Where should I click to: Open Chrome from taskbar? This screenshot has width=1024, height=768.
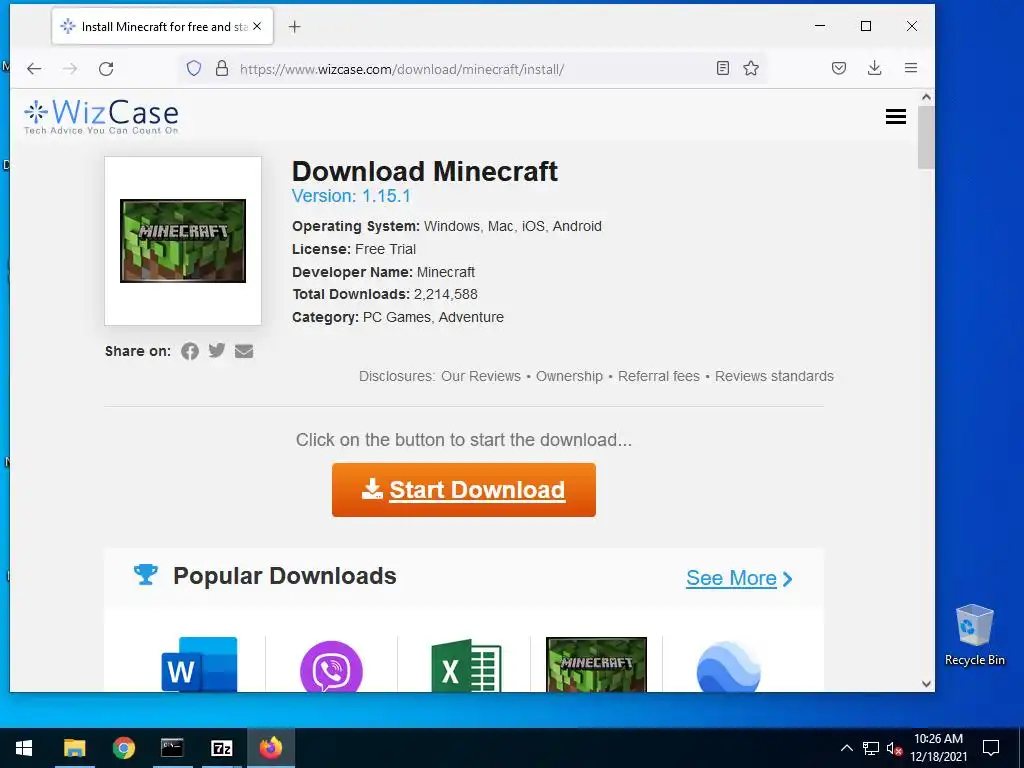click(x=123, y=748)
